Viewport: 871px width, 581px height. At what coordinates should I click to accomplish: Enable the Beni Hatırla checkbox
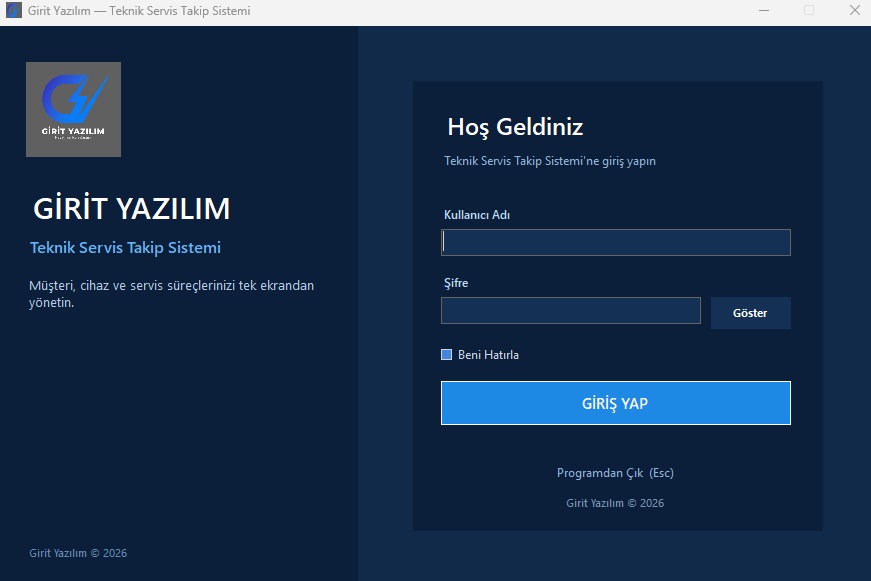[x=447, y=355]
